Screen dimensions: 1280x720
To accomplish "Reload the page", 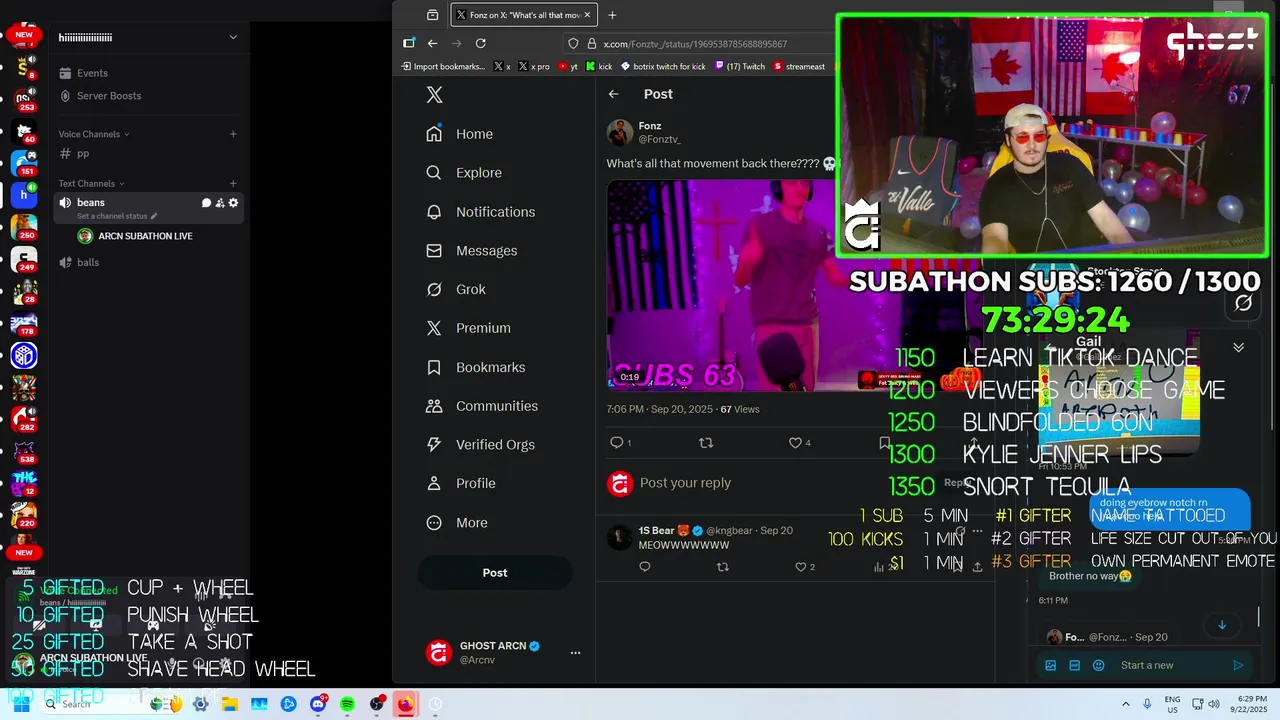I will 481,43.
